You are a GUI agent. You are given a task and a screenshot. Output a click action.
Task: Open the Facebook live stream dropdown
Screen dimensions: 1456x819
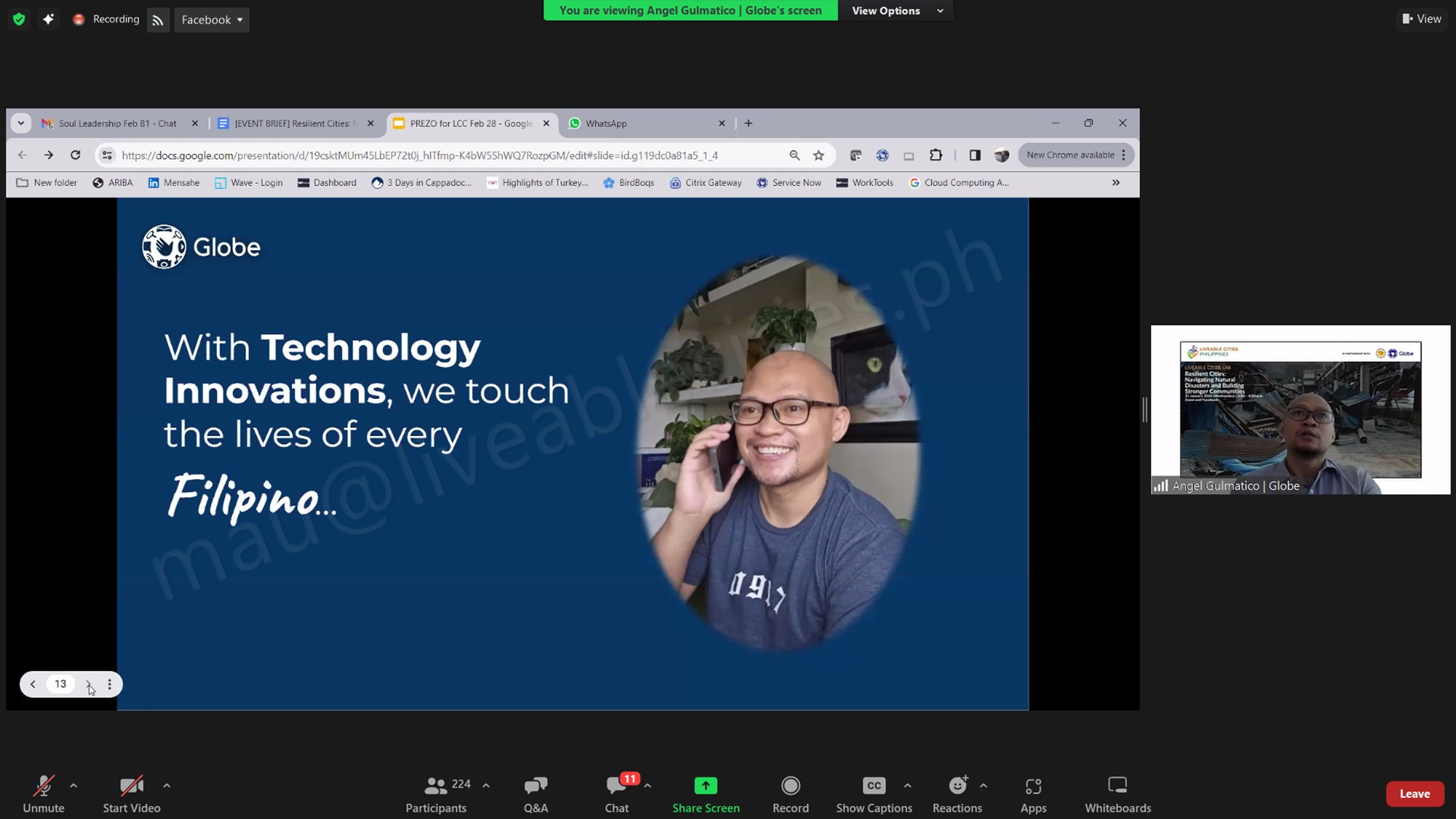pyautogui.click(x=212, y=20)
